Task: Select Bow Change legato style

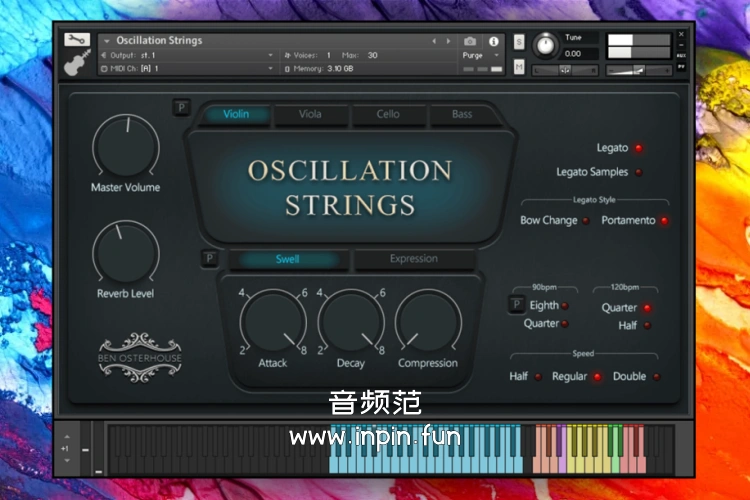Action: (x=585, y=221)
